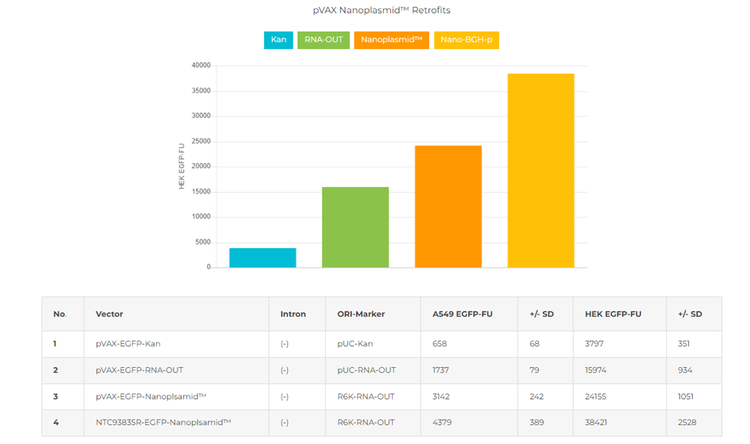
Task: Toggle the Nano-BGH-p legend item
Action: tap(466, 40)
